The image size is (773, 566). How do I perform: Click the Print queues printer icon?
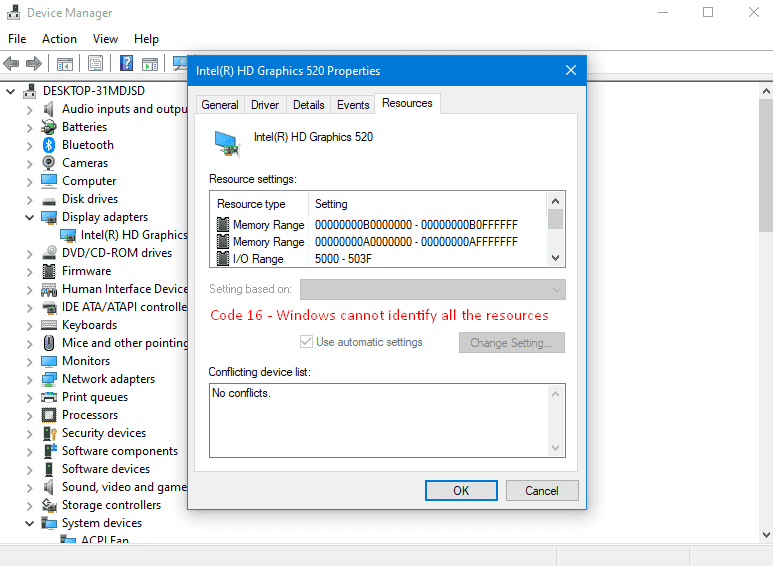(49, 397)
